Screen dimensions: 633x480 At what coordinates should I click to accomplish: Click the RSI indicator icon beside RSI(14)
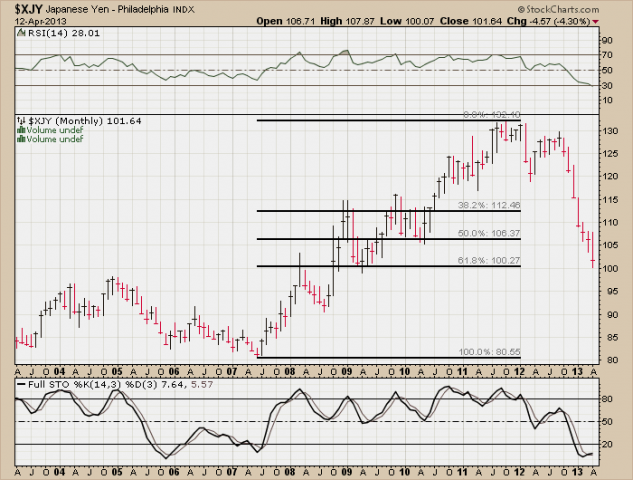pos(21,33)
